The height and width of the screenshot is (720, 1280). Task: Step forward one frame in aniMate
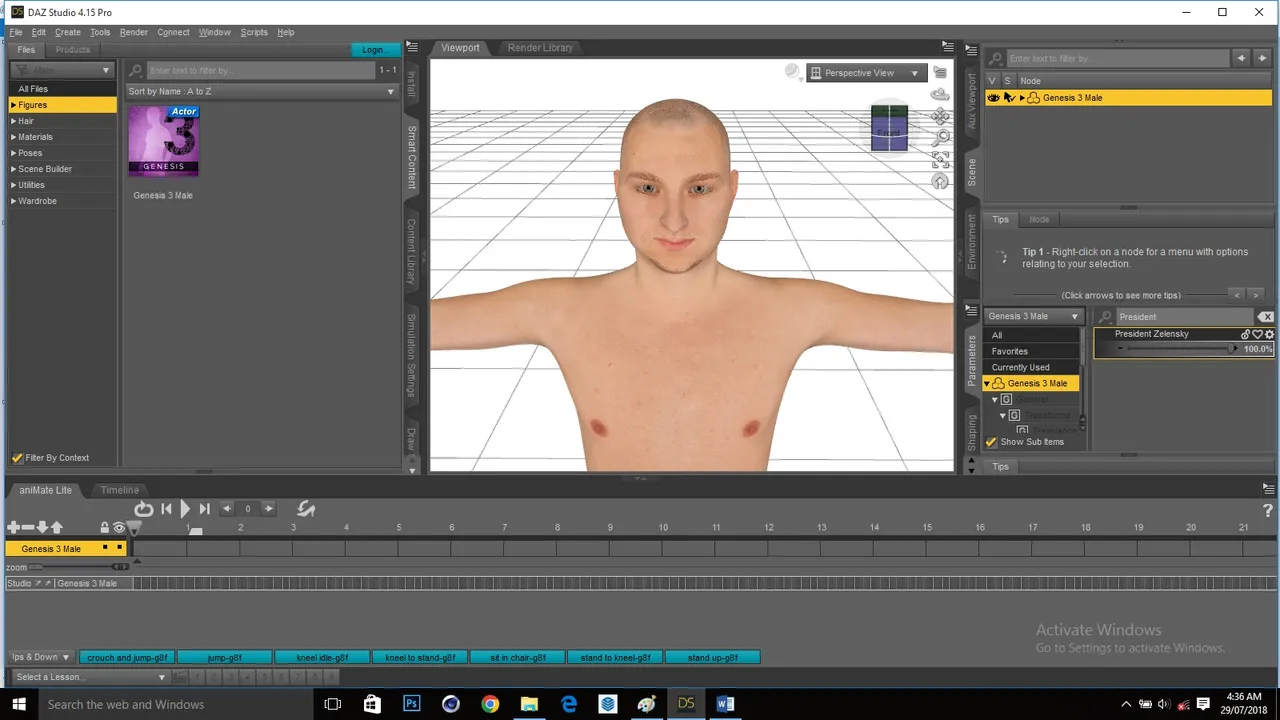coord(269,509)
